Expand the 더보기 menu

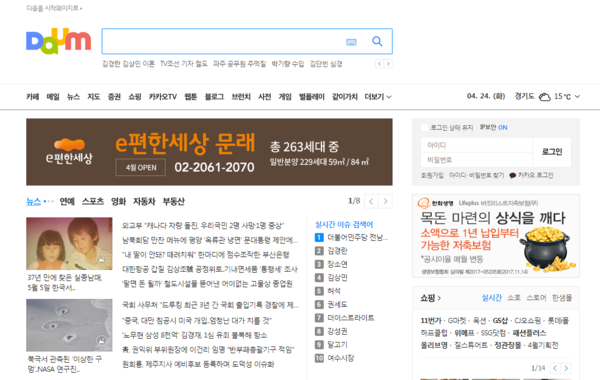378,97
